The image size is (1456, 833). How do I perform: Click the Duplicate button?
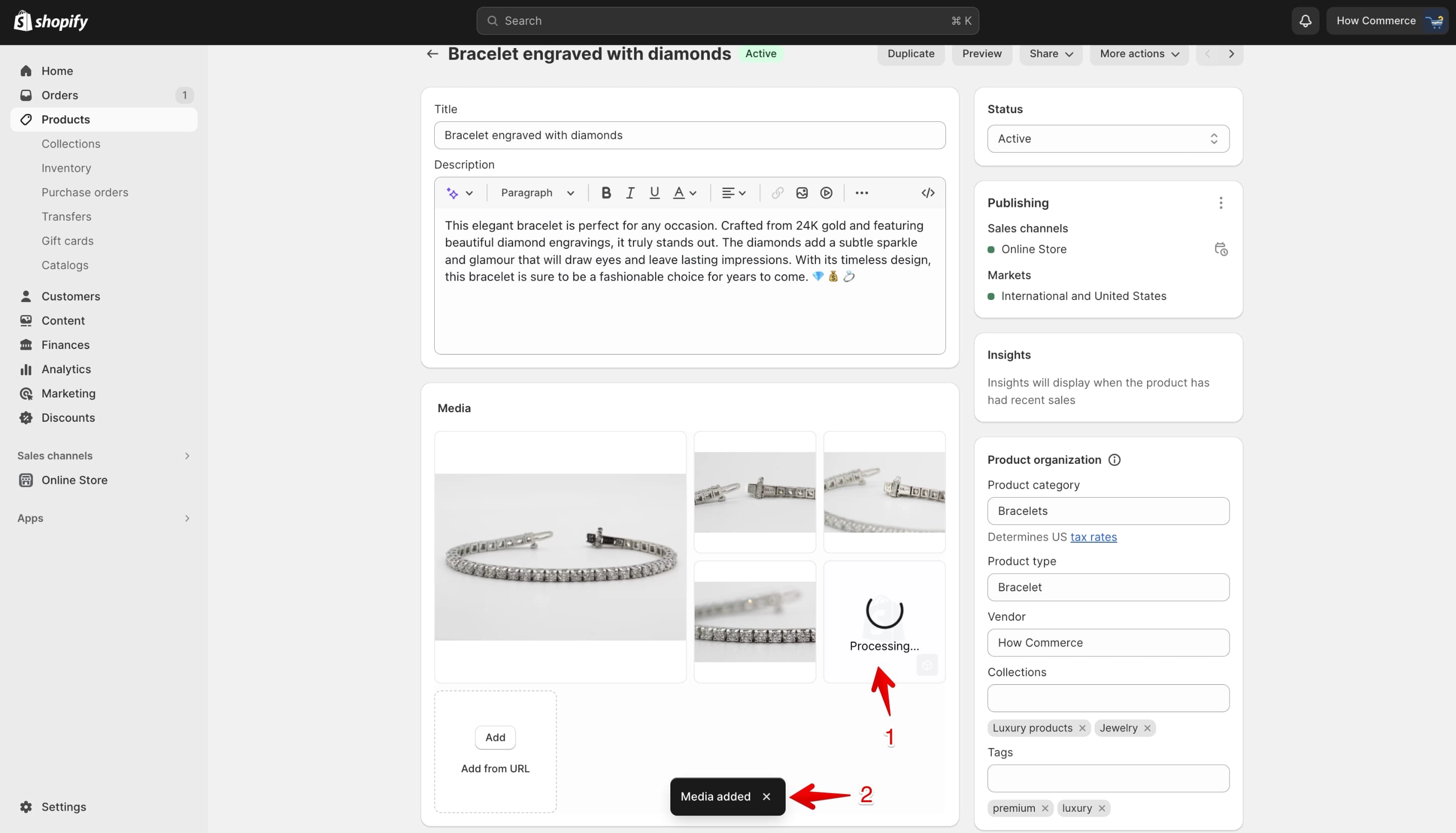click(911, 54)
